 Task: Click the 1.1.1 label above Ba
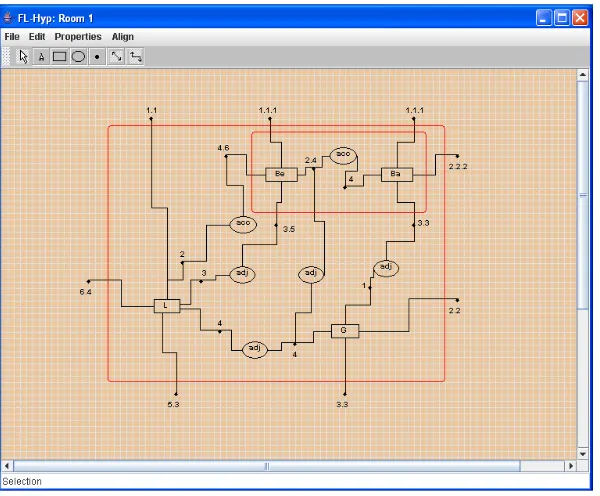click(x=414, y=110)
